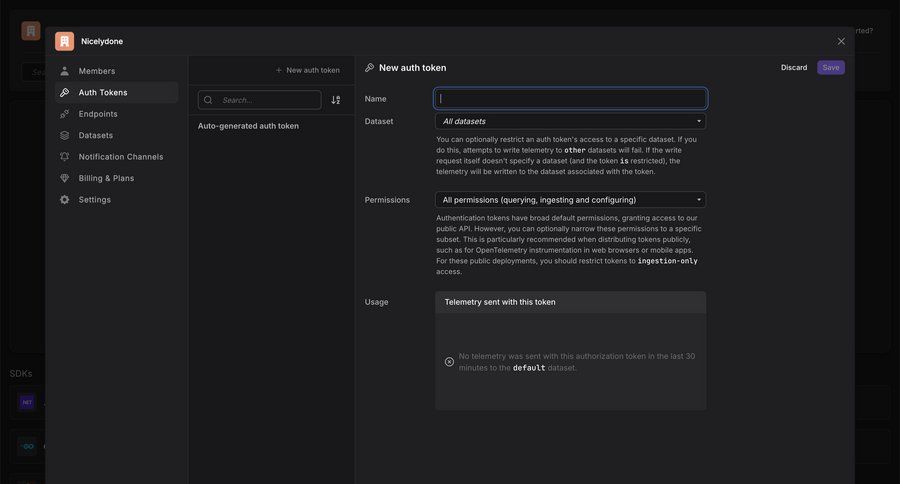Click the Datasets stack icon
Screen dimensions: 900x484
point(65,135)
